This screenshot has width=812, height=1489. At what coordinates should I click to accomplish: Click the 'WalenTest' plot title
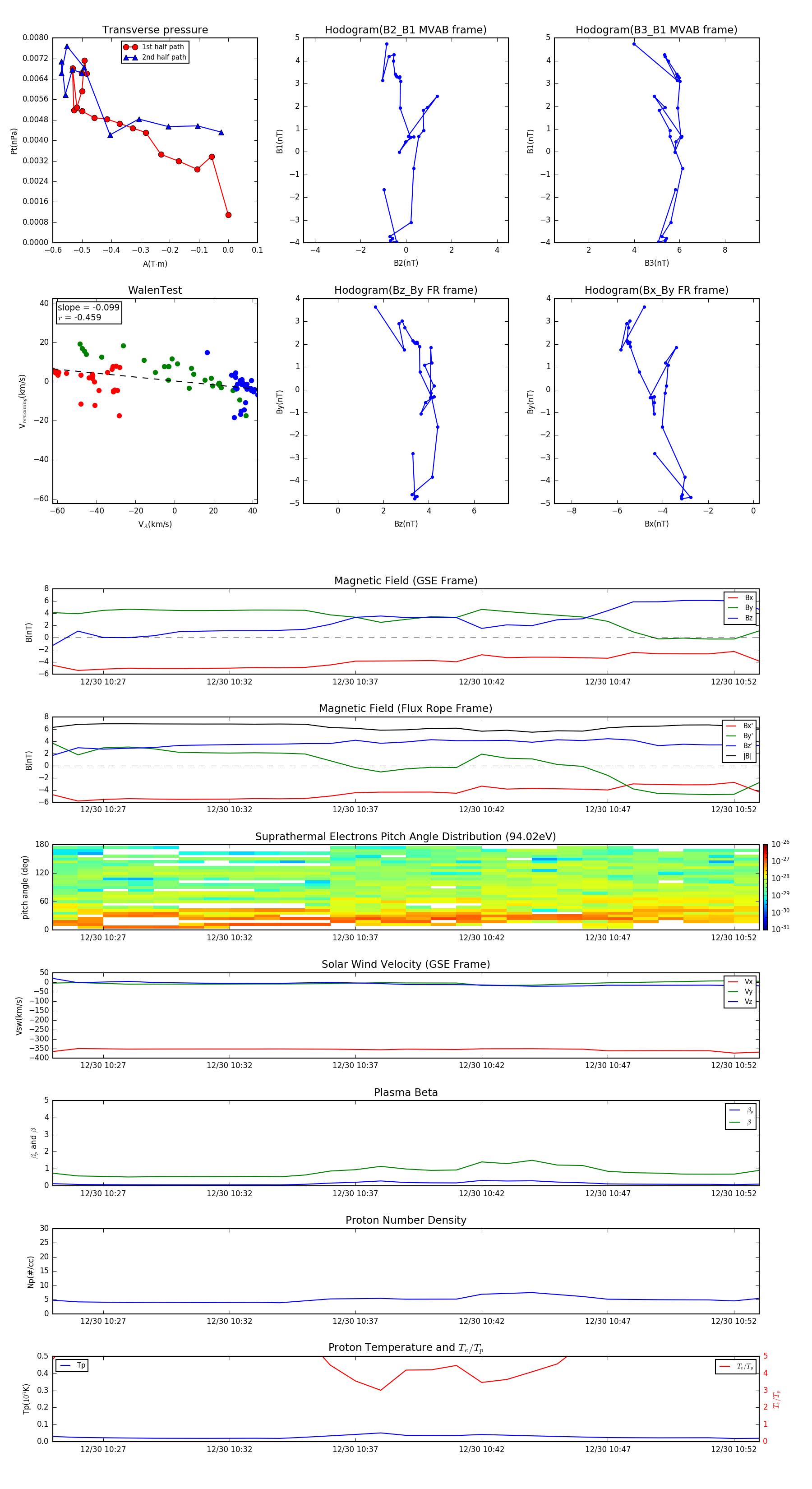(155, 290)
